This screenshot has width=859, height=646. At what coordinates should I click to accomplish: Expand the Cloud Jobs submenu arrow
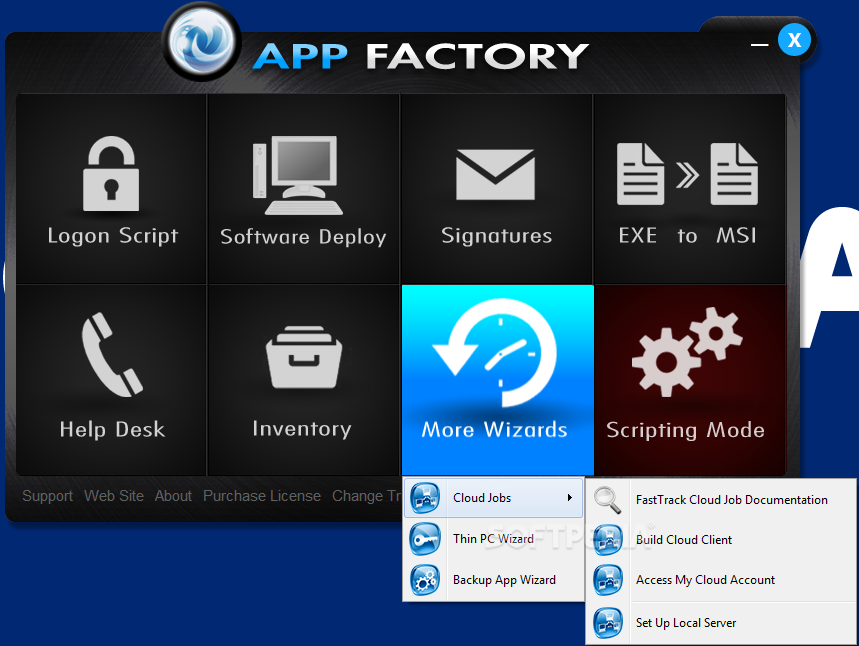570,498
